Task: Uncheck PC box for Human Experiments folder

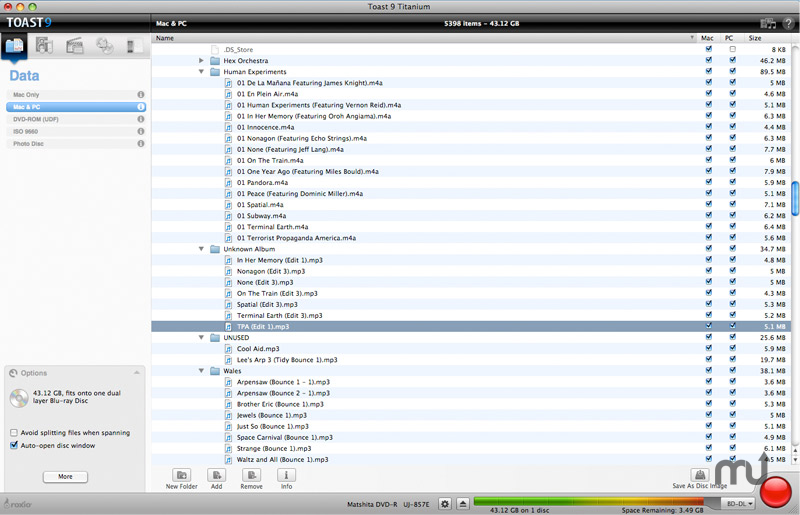Action: click(x=733, y=71)
